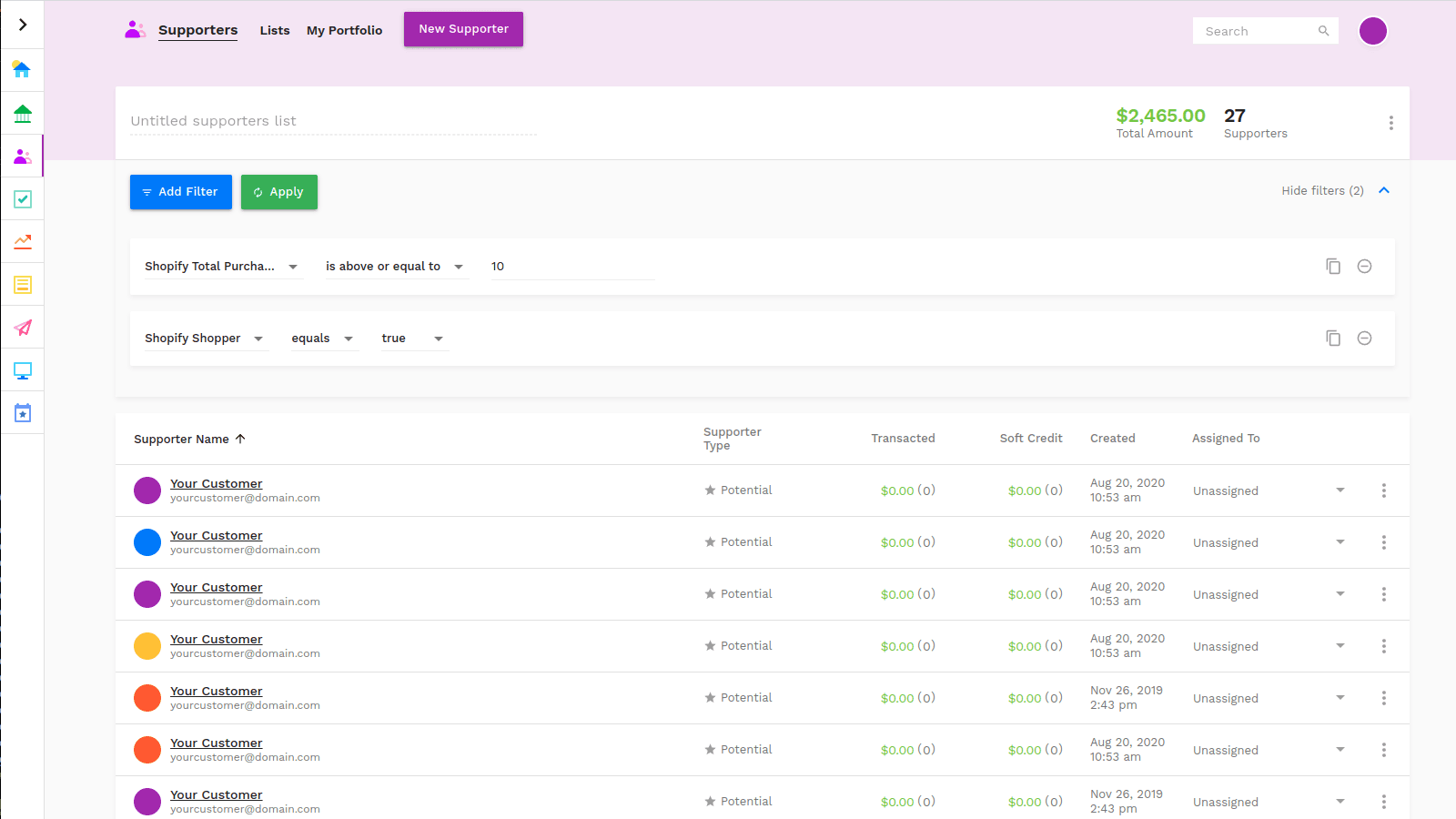Viewport: 1456px width, 819px height.
Task: Expand the 'is above or equal to' condition dropdown
Action: pos(460,266)
